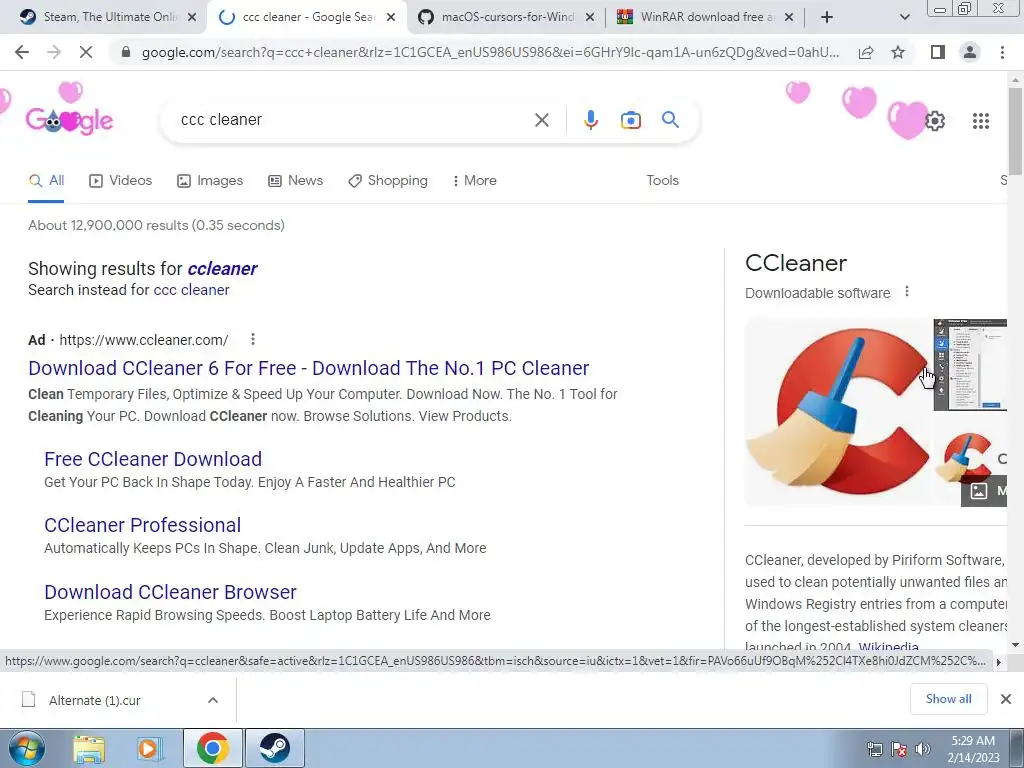
Task: Close the Steam tab
Action: pyautogui.click(x=192, y=18)
